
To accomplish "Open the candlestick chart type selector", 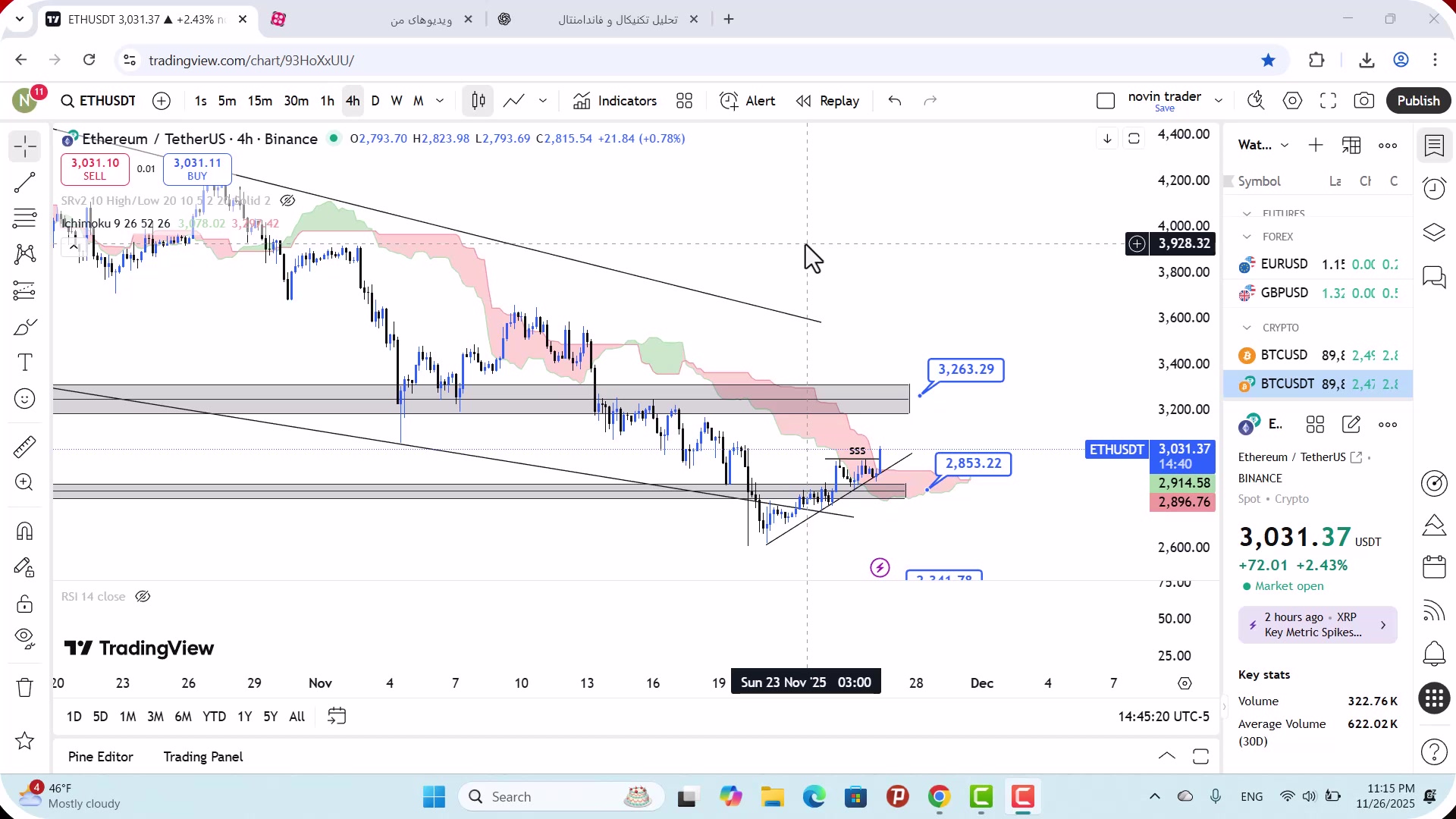I will tap(478, 101).
